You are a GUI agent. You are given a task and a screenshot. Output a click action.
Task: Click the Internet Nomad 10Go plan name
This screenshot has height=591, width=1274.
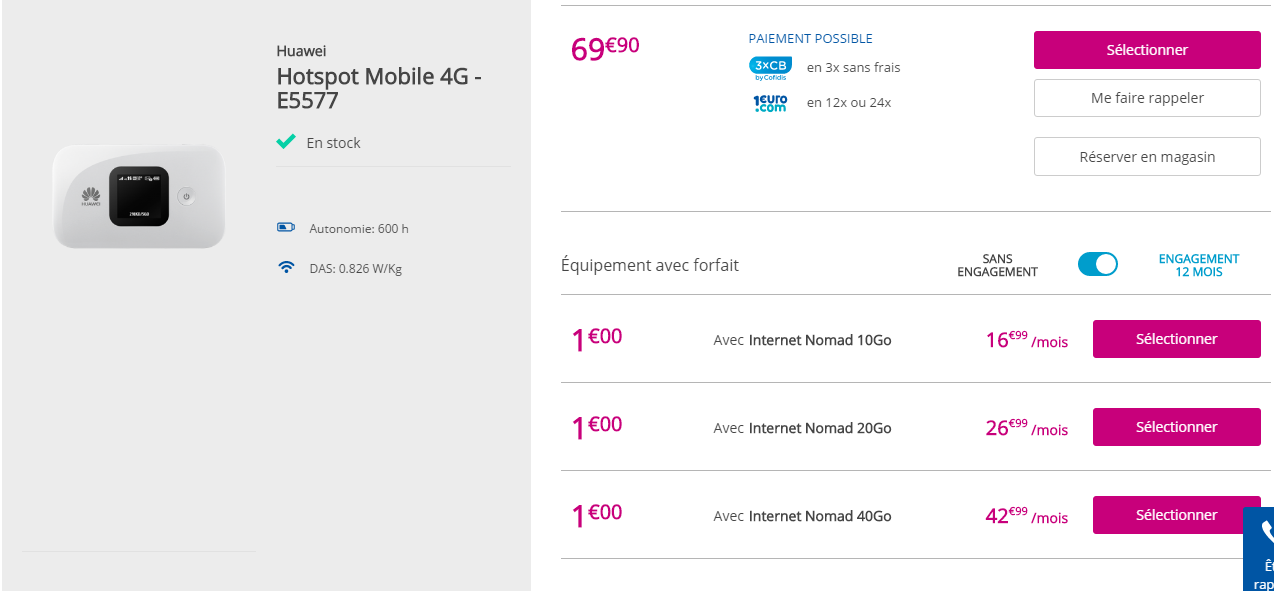click(819, 340)
